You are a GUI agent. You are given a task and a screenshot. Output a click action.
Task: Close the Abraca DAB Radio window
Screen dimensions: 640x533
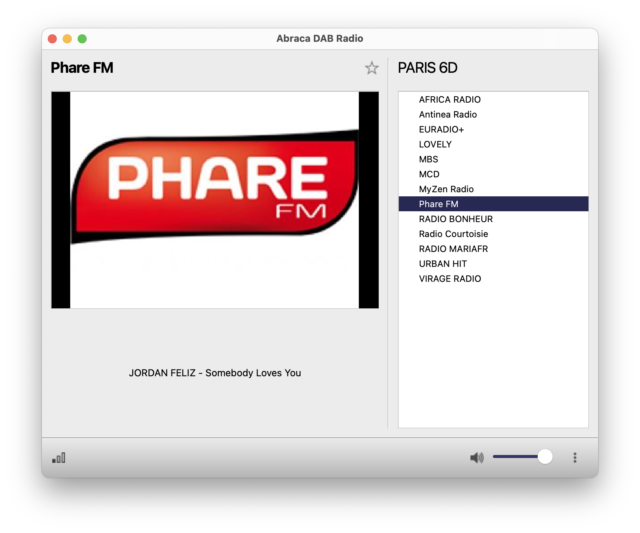tap(52, 39)
